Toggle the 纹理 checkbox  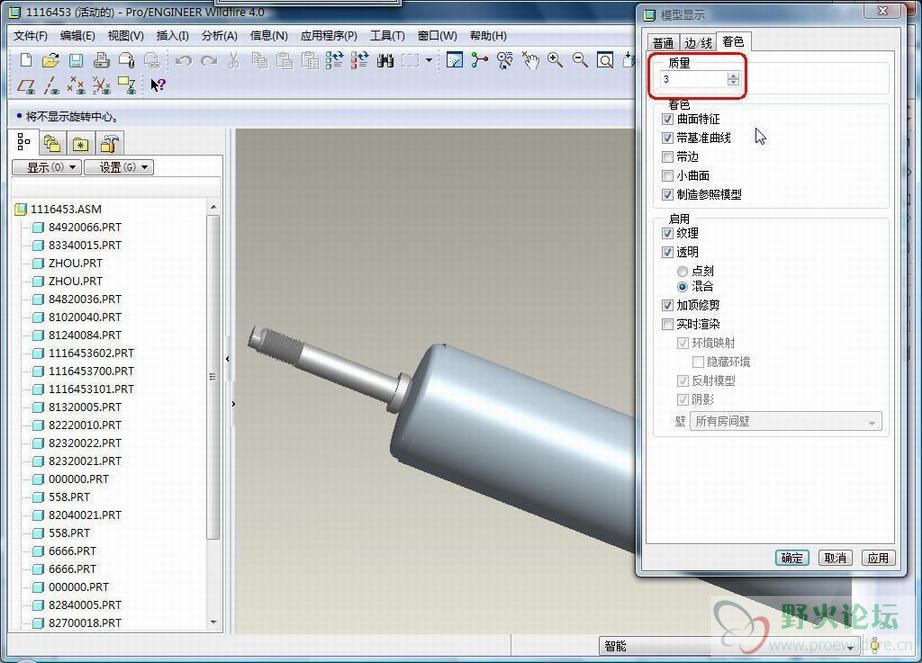[667, 233]
